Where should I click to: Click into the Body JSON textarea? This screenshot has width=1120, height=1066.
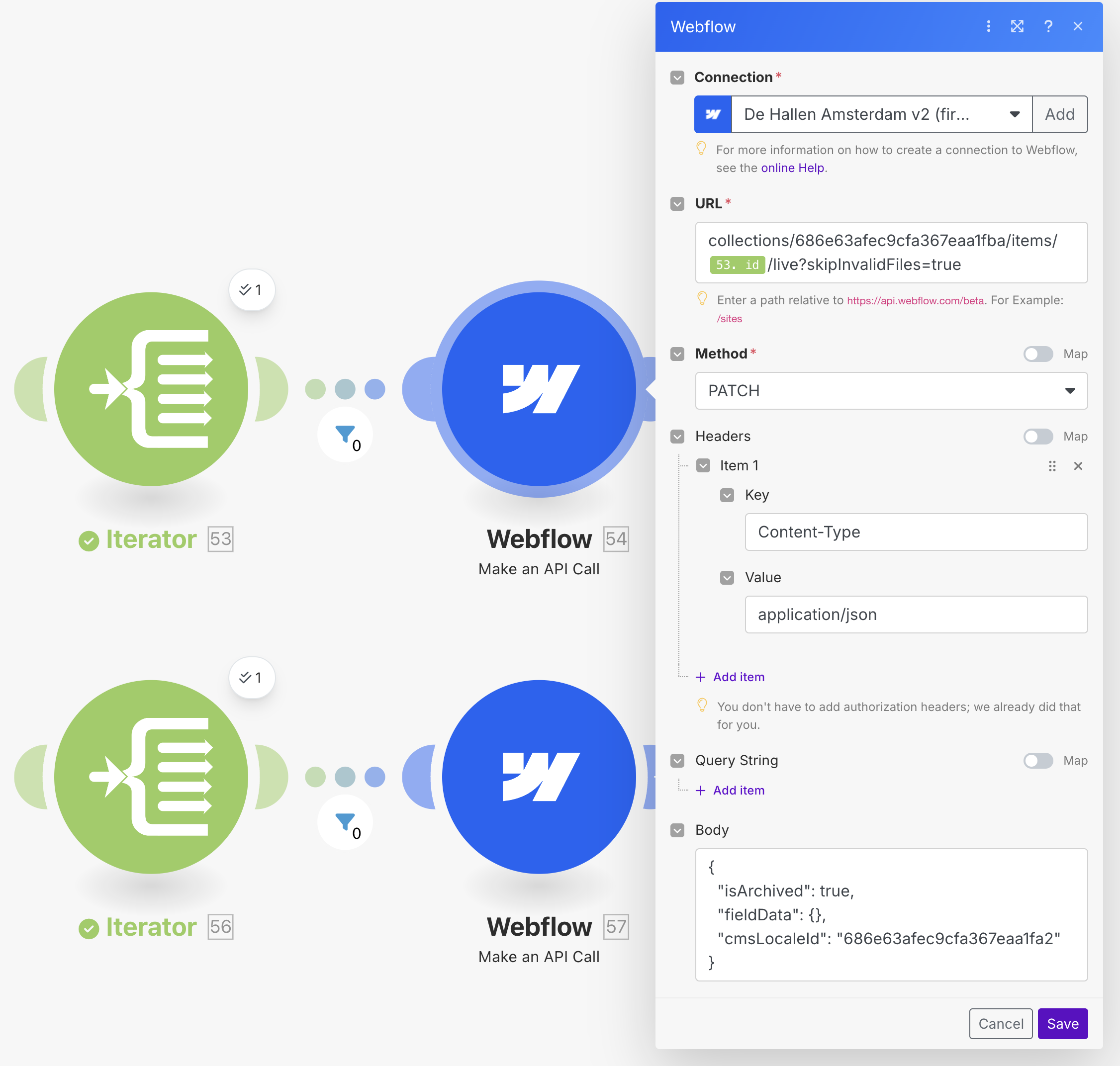(x=891, y=914)
